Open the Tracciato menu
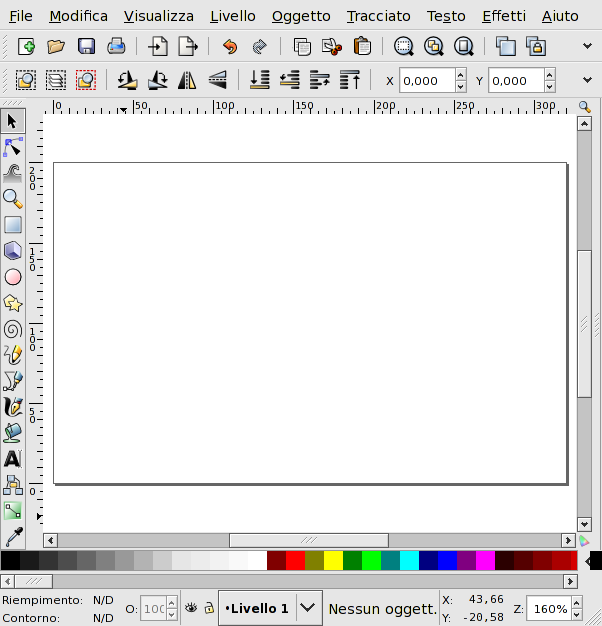Screen dimensions: 602x626 coord(378,16)
